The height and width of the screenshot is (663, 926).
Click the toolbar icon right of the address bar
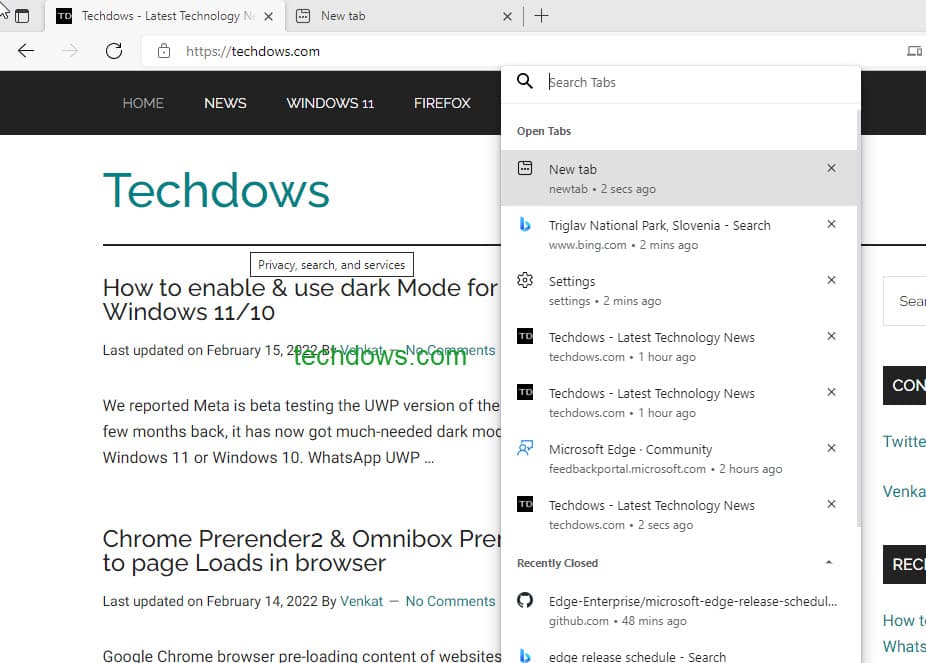click(x=914, y=51)
